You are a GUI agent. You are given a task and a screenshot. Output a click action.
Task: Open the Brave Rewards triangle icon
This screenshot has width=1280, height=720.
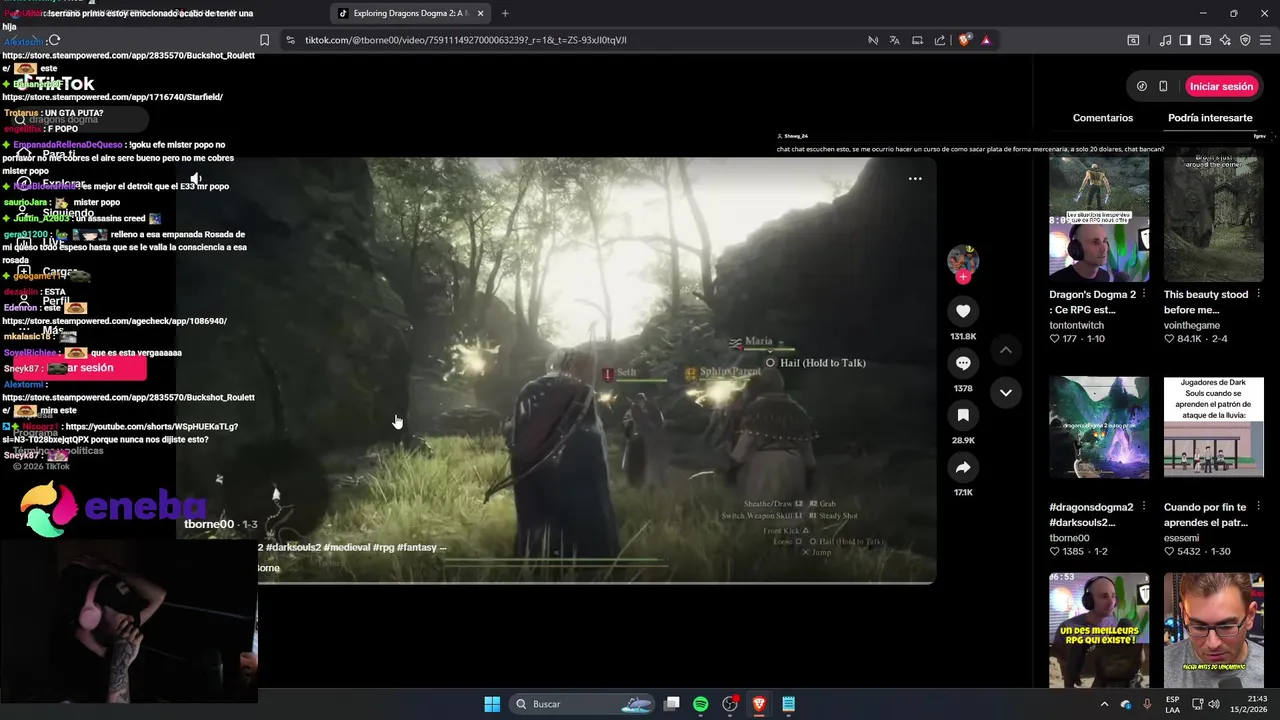pos(986,40)
